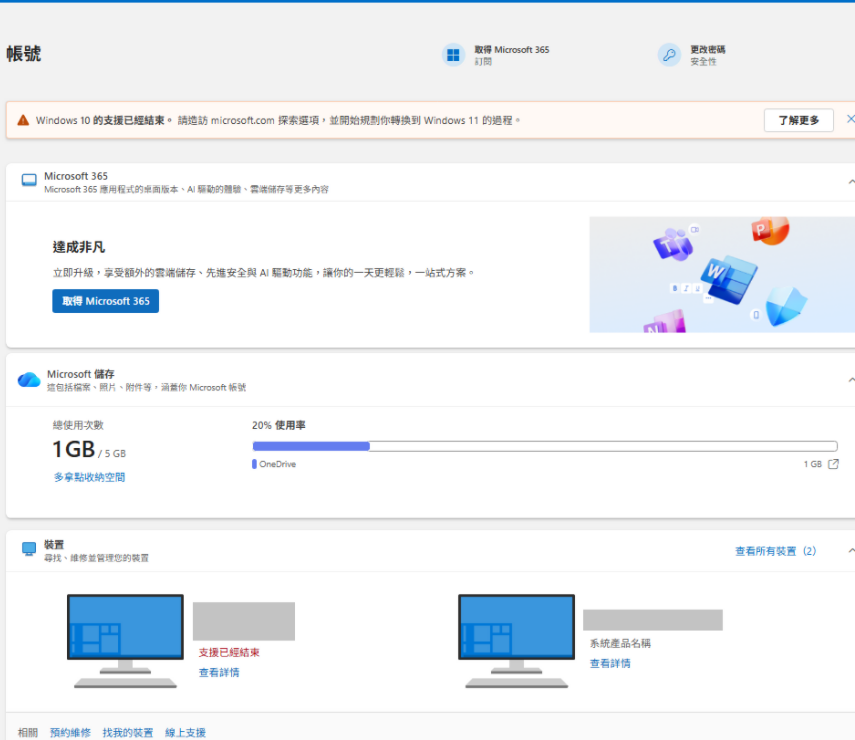The image size is (855, 740).
Task: Click the Microsoft 365 apps promo image
Action: point(722,274)
